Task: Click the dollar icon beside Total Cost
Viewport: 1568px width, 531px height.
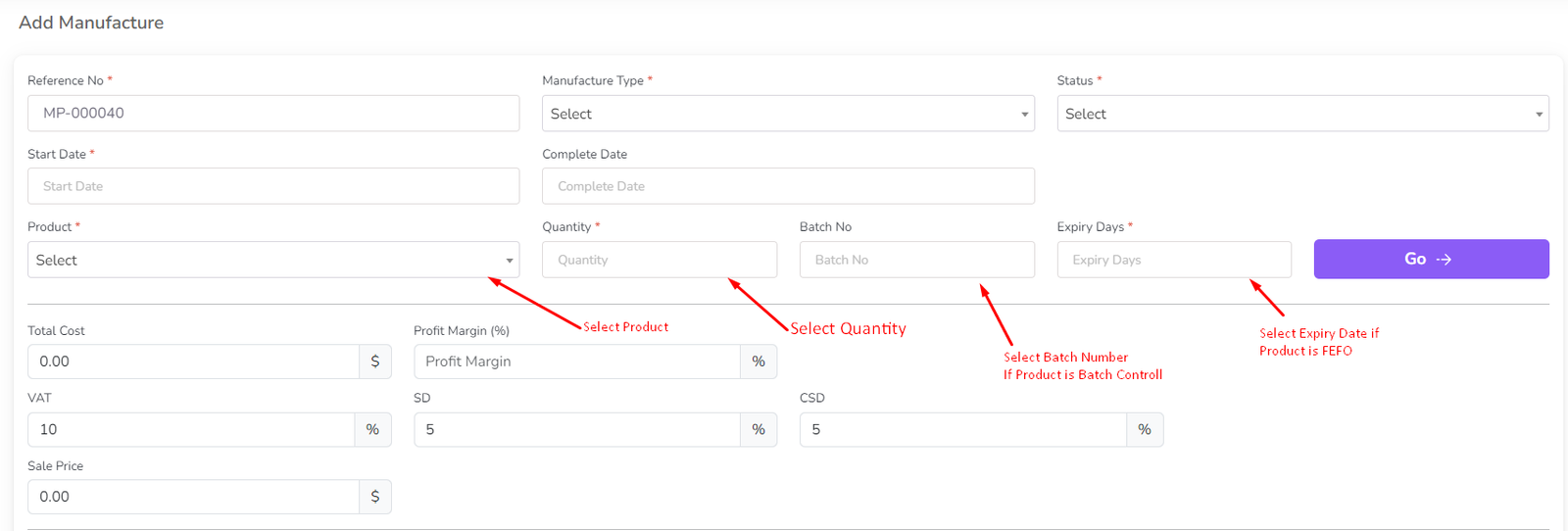Action: tap(374, 362)
